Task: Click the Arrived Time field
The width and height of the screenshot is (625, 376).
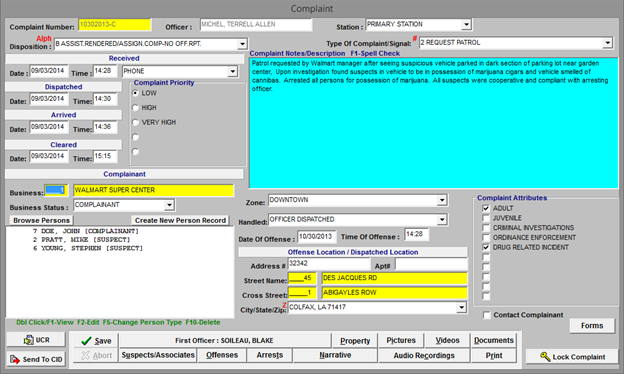Action: (105, 127)
